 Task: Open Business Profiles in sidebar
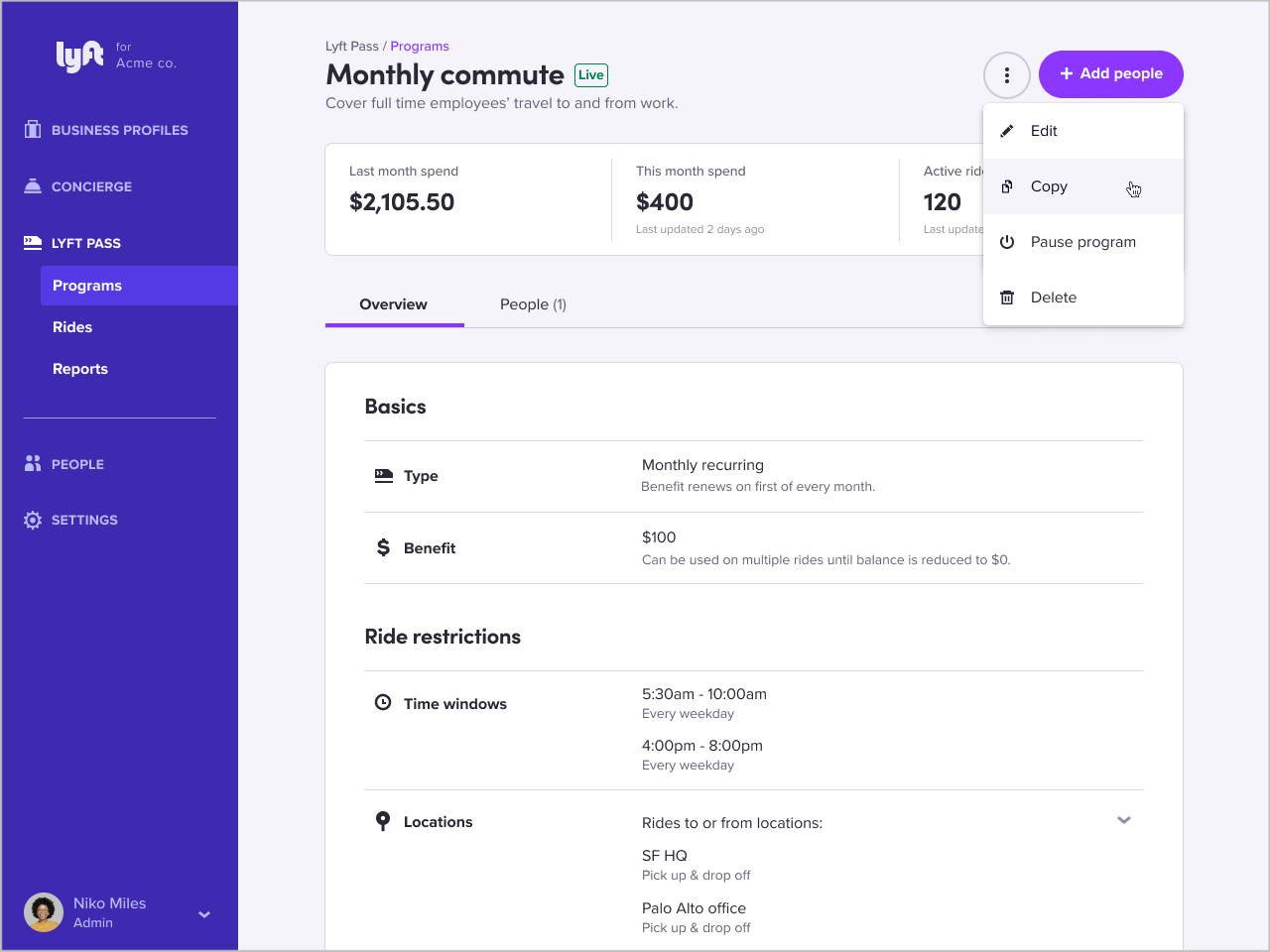[x=120, y=130]
